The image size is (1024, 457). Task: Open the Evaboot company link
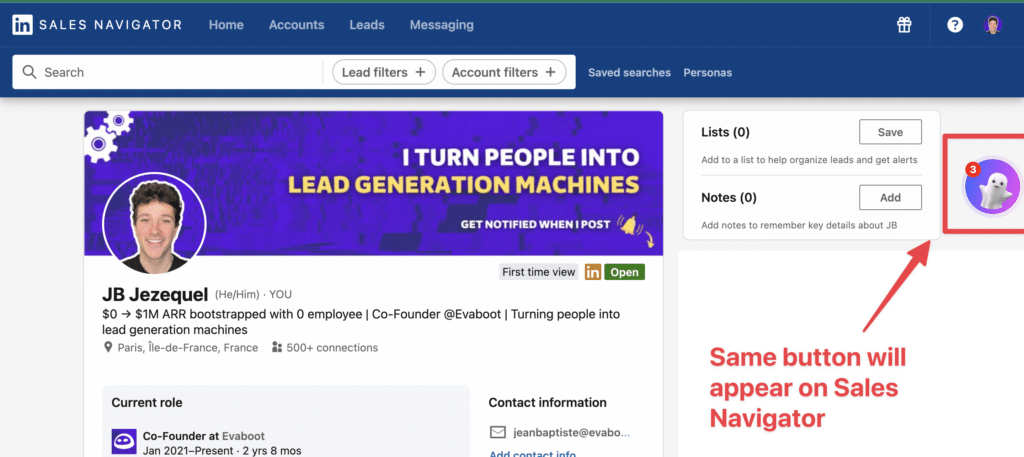(244, 436)
